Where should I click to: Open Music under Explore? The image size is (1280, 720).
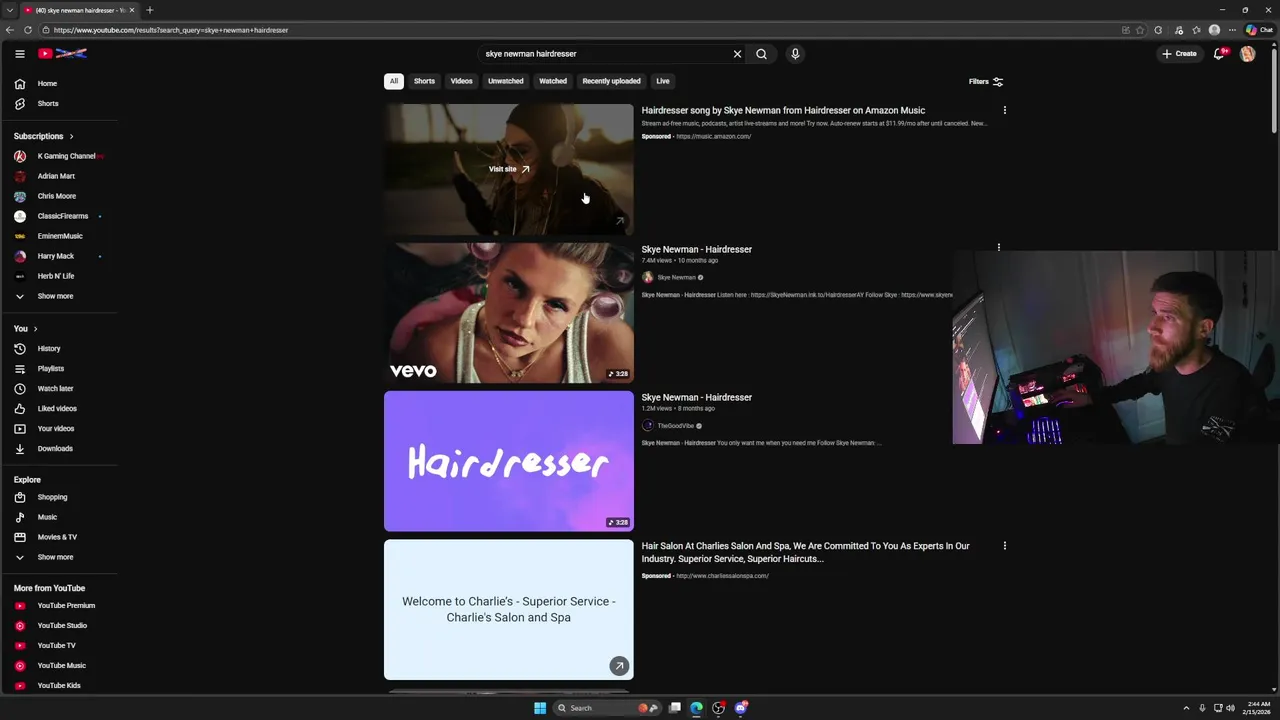60,517
